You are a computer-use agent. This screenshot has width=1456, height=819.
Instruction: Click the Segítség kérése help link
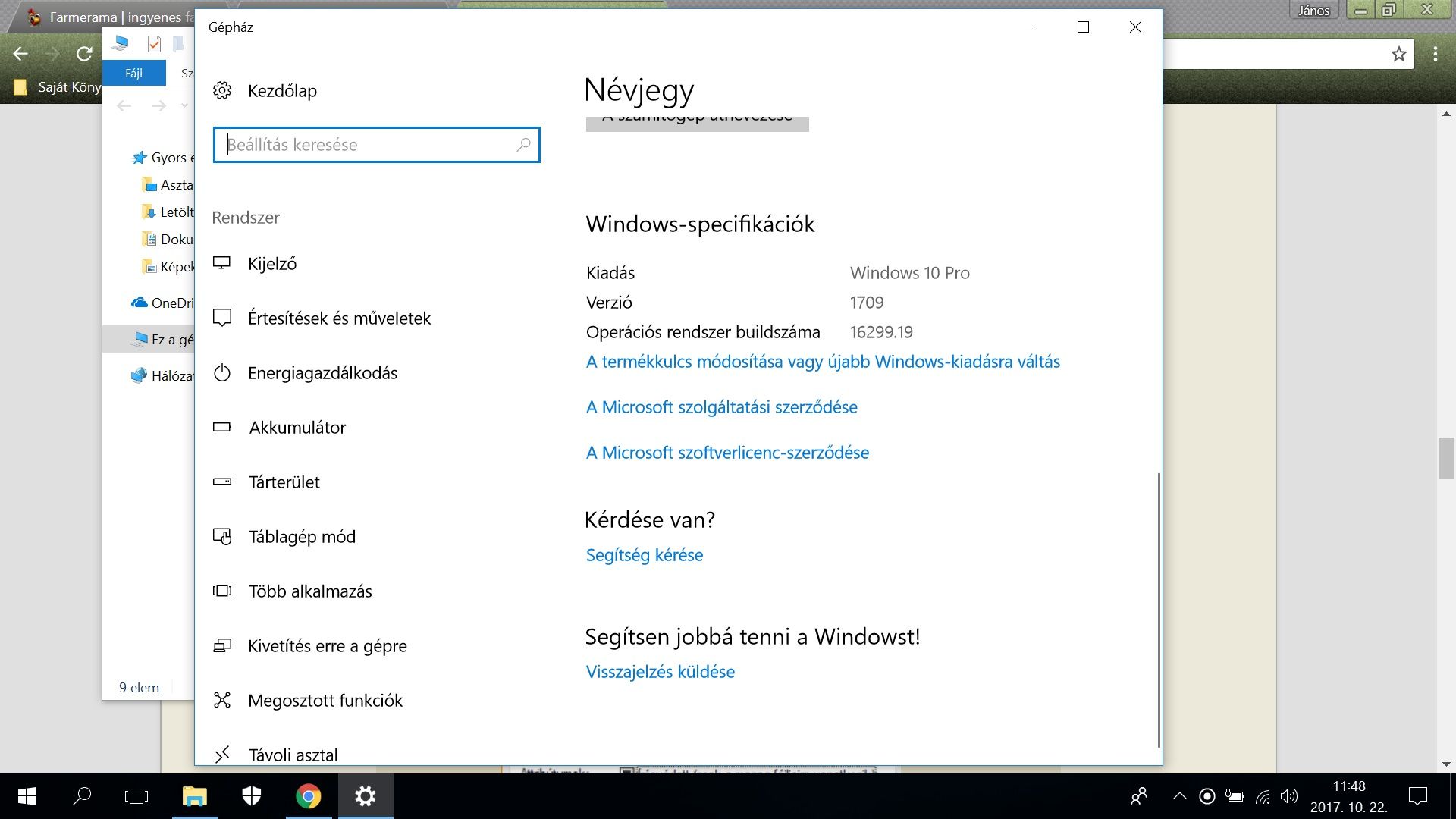[644, 555]
